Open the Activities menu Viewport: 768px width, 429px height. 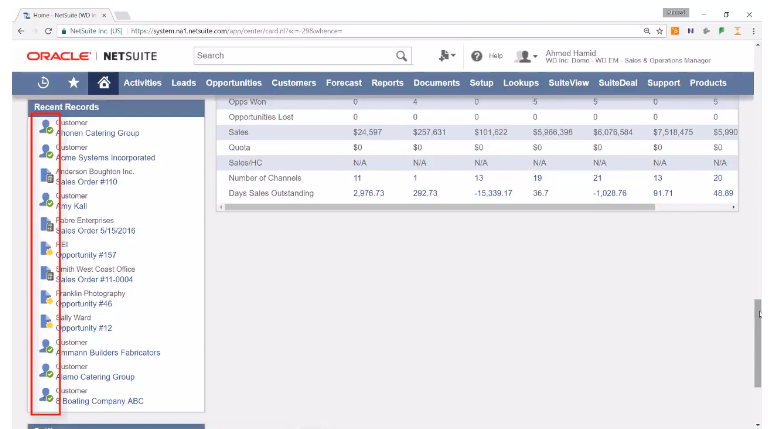click(143, 83)
